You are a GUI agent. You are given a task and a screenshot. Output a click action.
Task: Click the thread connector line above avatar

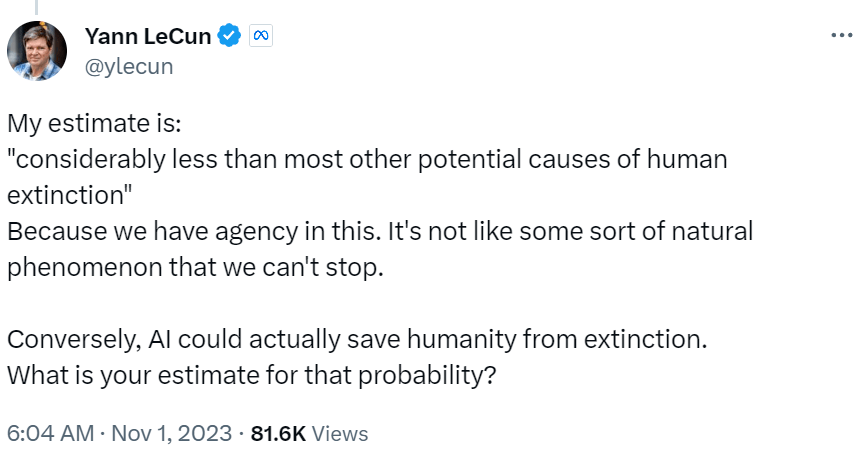click(37, 8)
